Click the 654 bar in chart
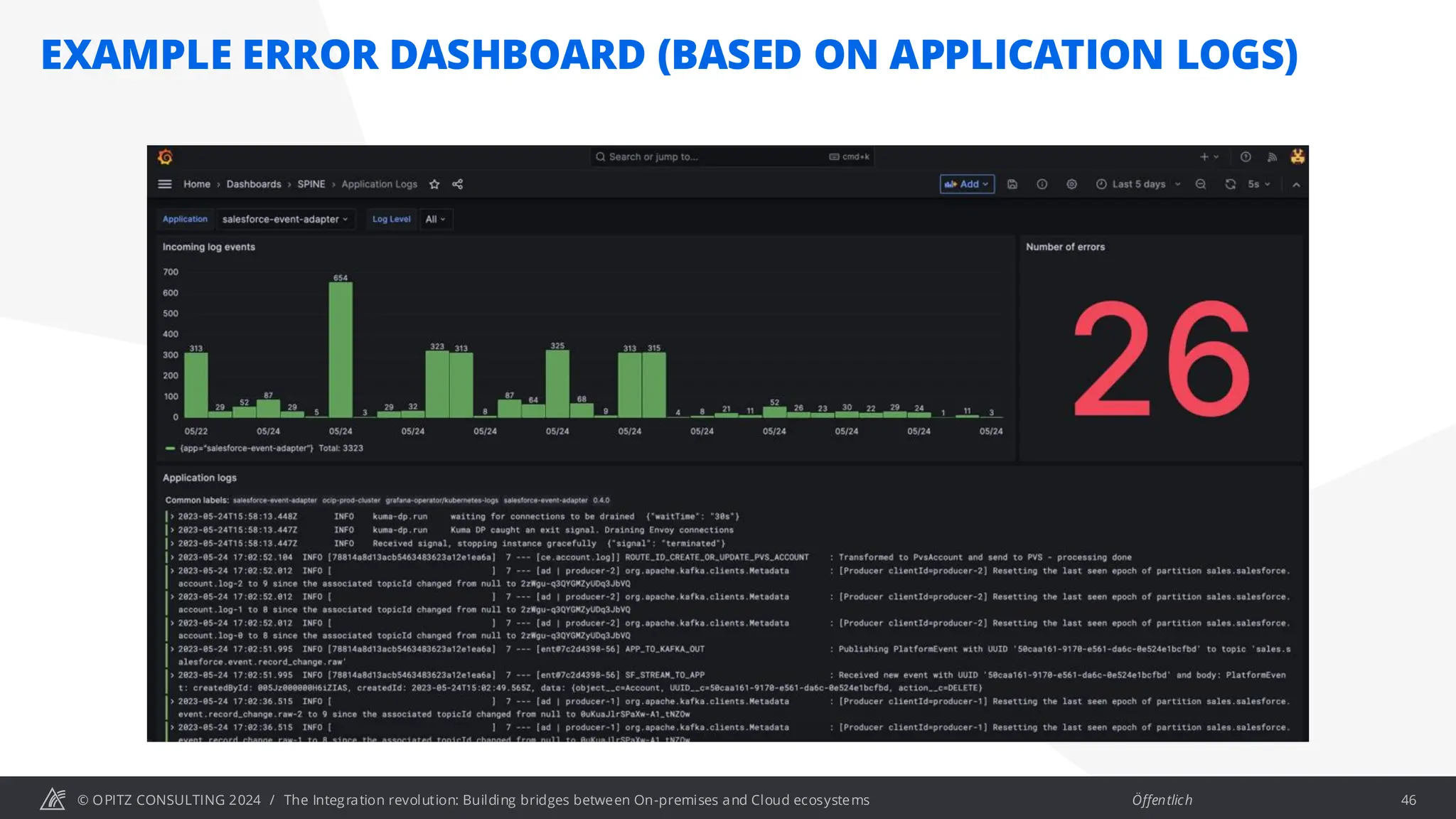Viewport: 1456px width, 819px height. tap(341, 350)
